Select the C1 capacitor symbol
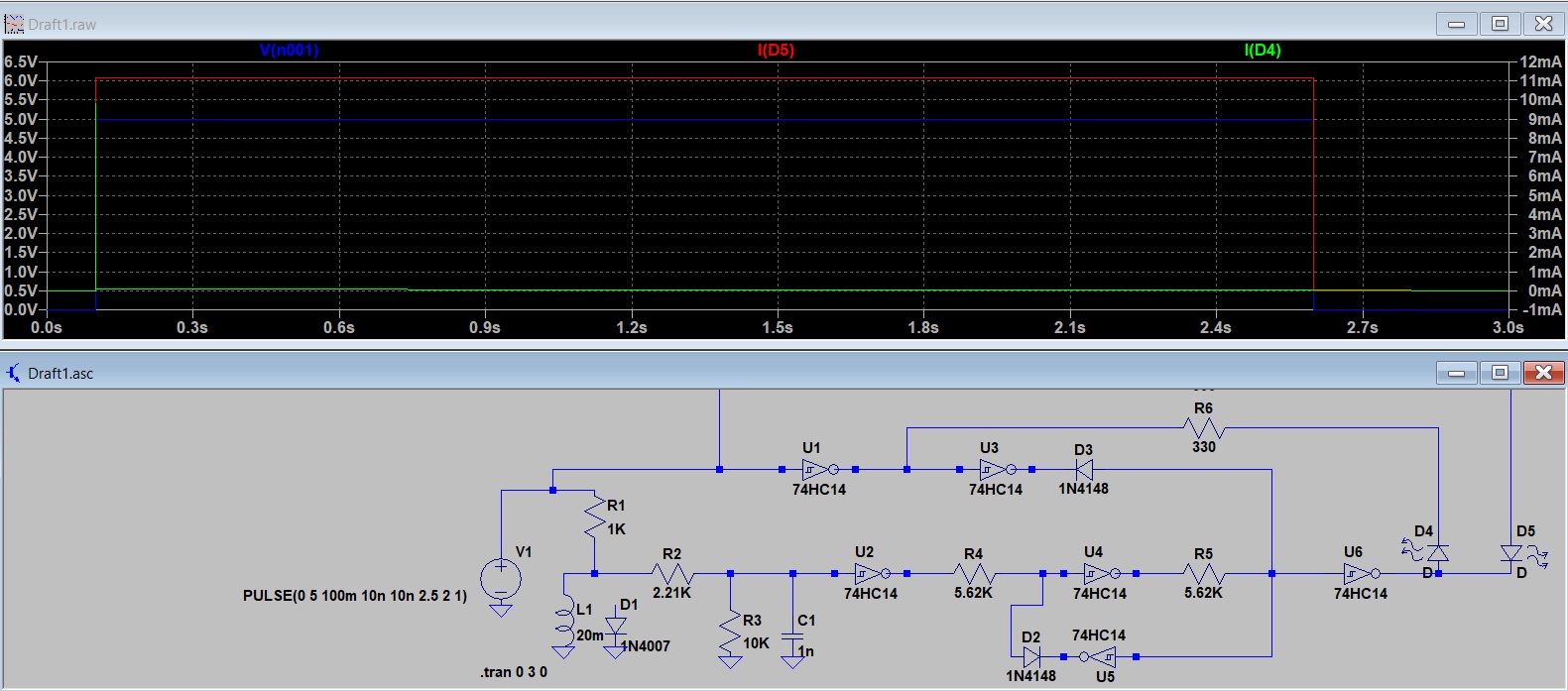1568x691 pixels. [x=792, y=635]
